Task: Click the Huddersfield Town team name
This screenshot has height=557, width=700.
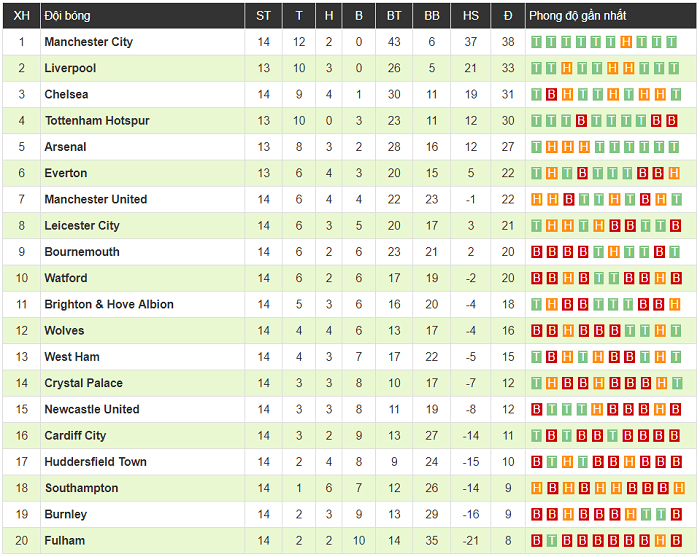Action: (95, 462)
